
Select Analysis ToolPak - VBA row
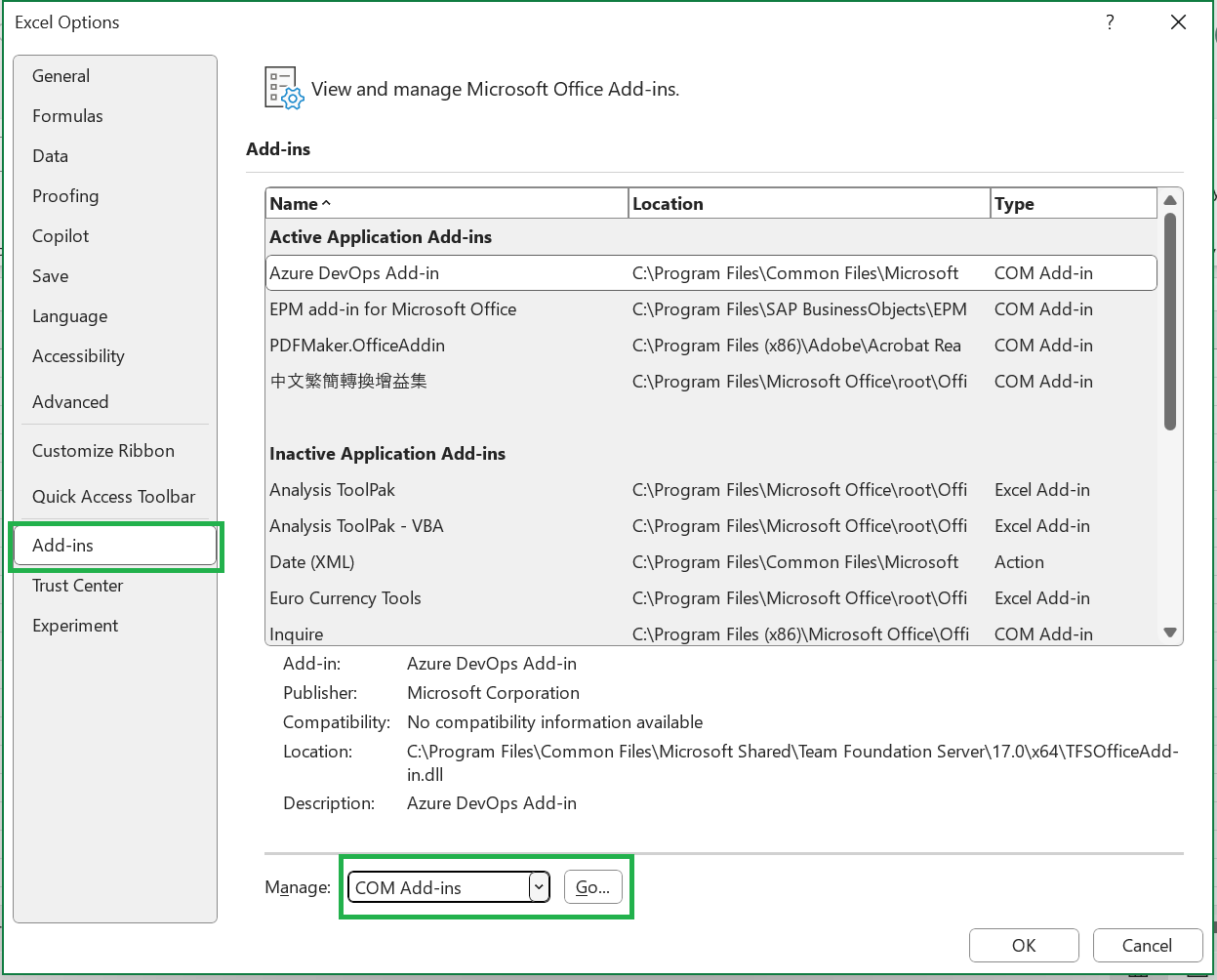coord(711,526)
